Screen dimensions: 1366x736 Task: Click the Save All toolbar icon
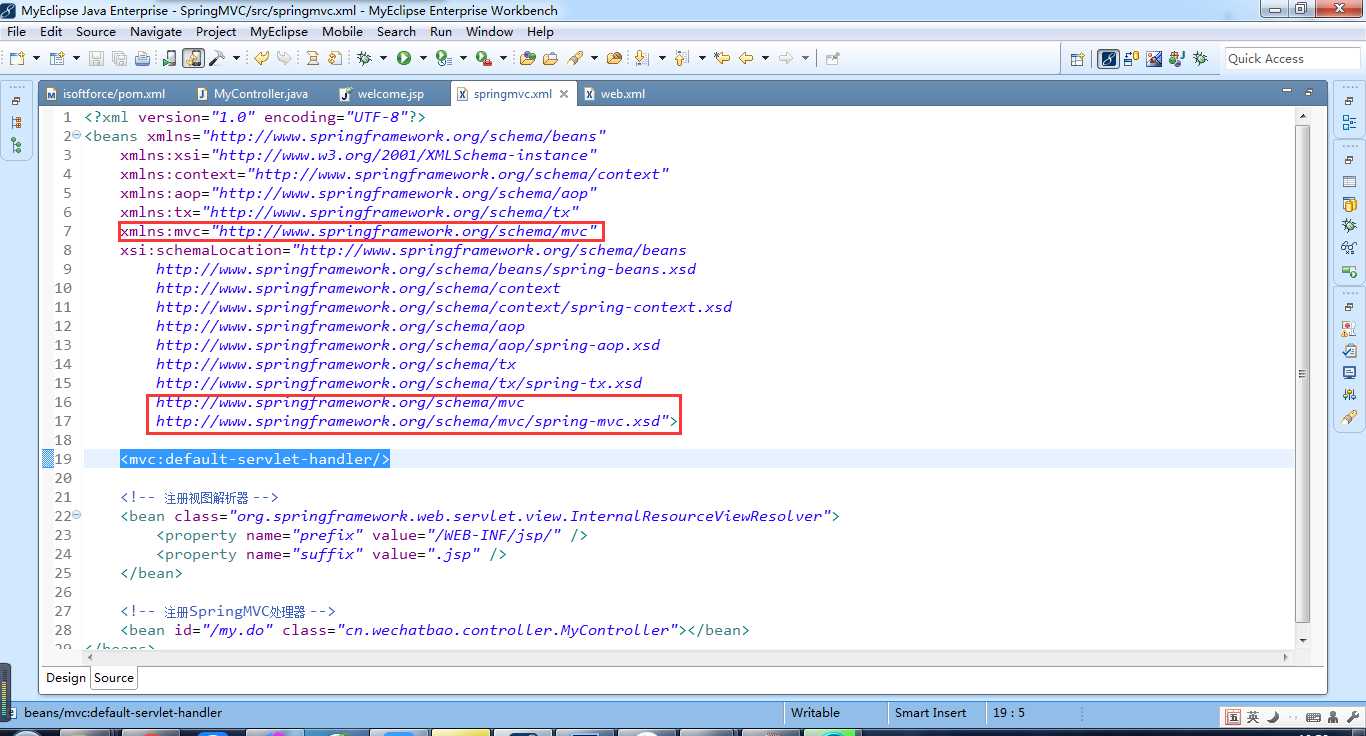coord(119,58)
